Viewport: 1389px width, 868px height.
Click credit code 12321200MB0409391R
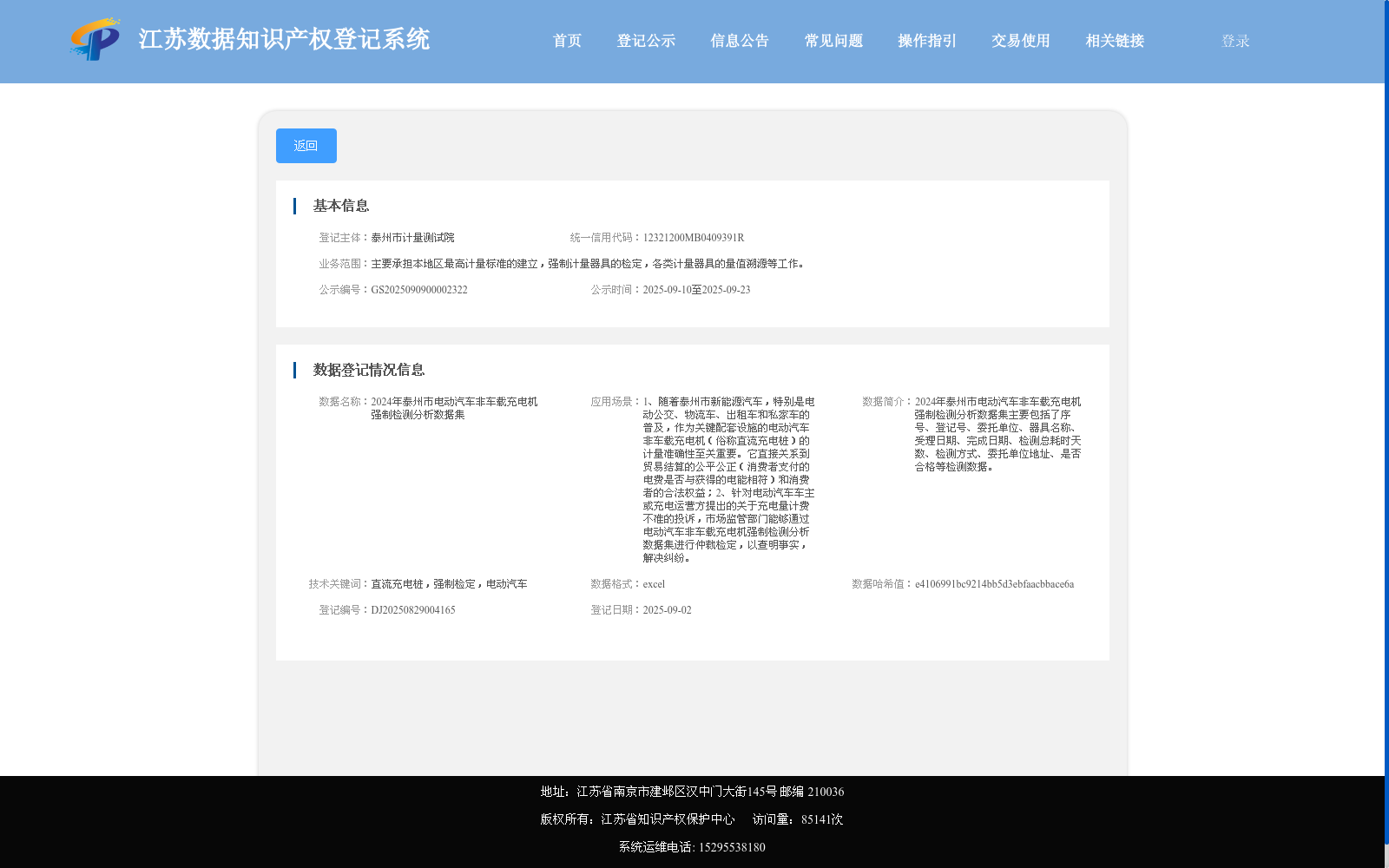tap(694, 238)
